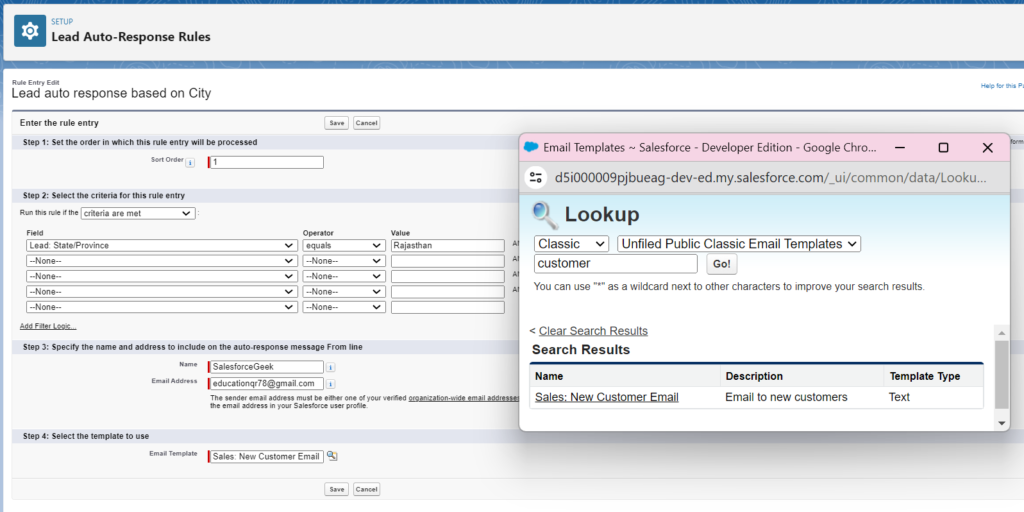Minimize the Email Templates popup window
Image resolution: width=1024 pixels, height=512 pixels.
[899, 148]
